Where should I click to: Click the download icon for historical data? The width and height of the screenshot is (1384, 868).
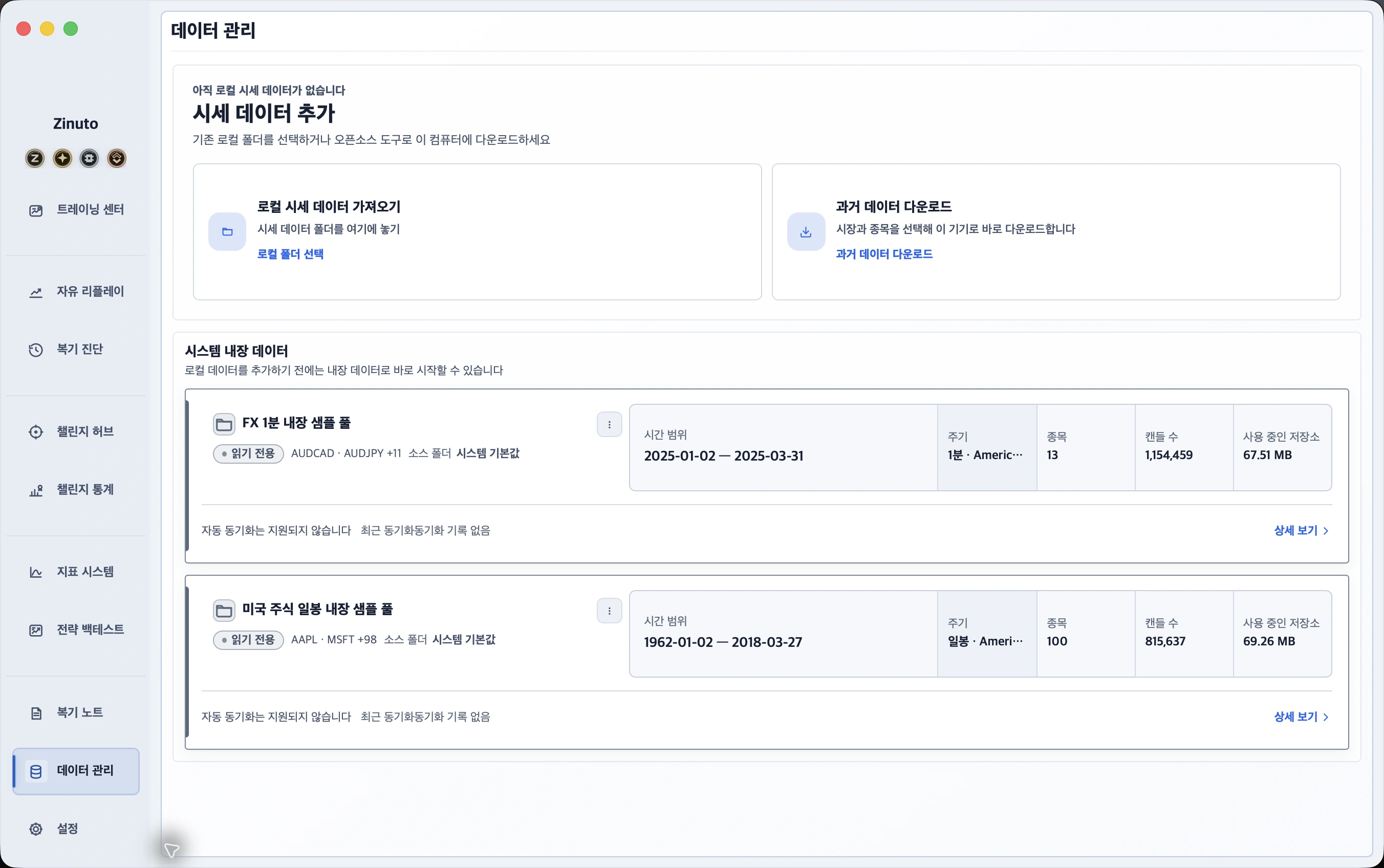pyautogui.click(x=806, y=232)
